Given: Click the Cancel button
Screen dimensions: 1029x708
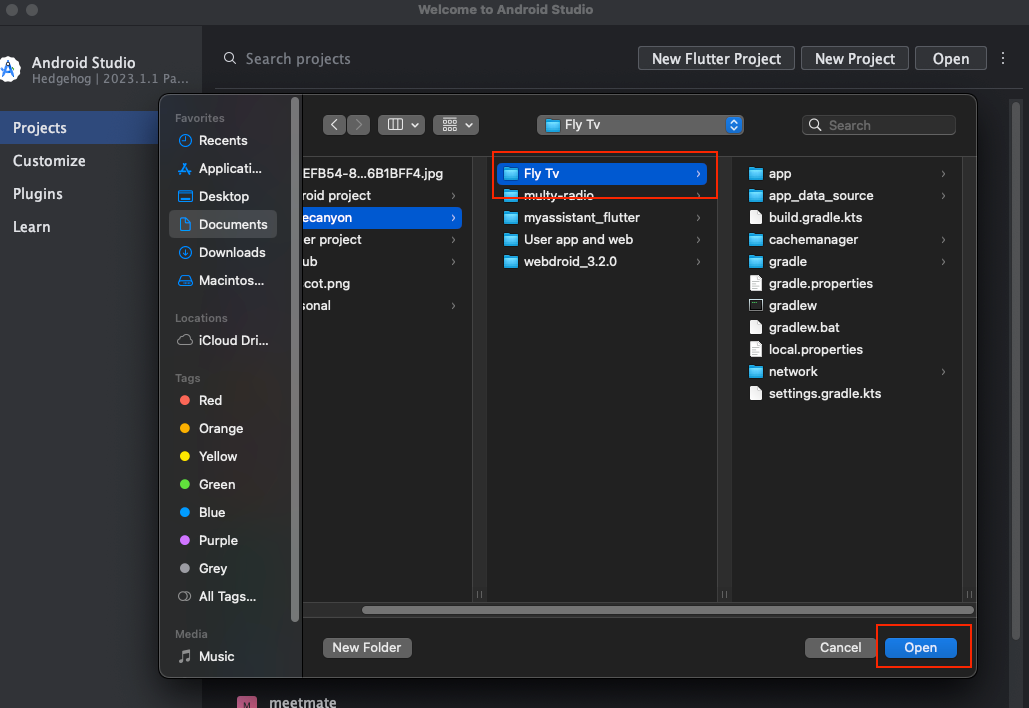Looking at the screenshot, I should 840,648.
